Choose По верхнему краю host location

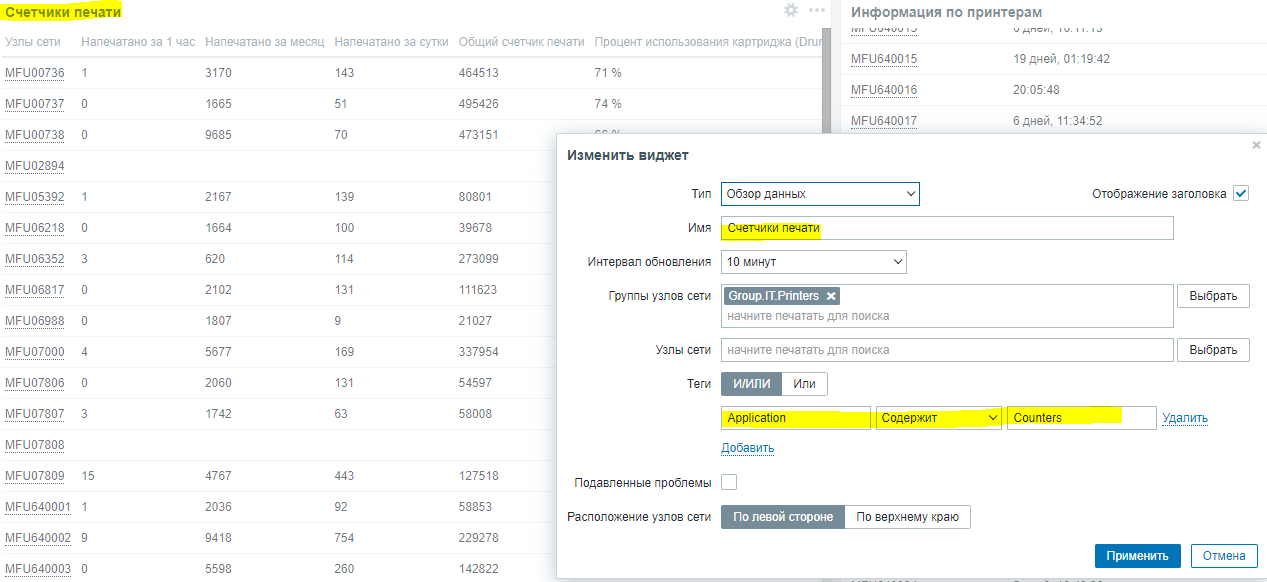coord(908,517)
